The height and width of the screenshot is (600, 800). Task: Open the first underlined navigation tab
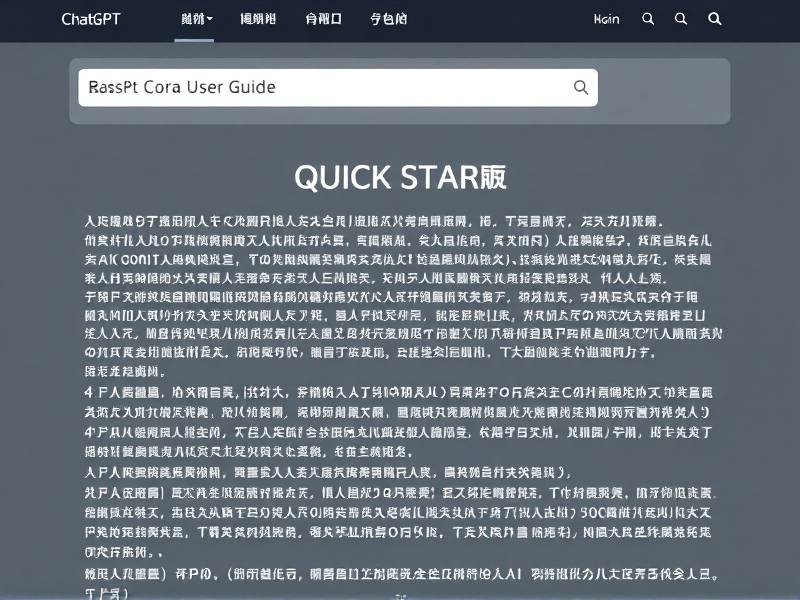[x=189, y=19]
